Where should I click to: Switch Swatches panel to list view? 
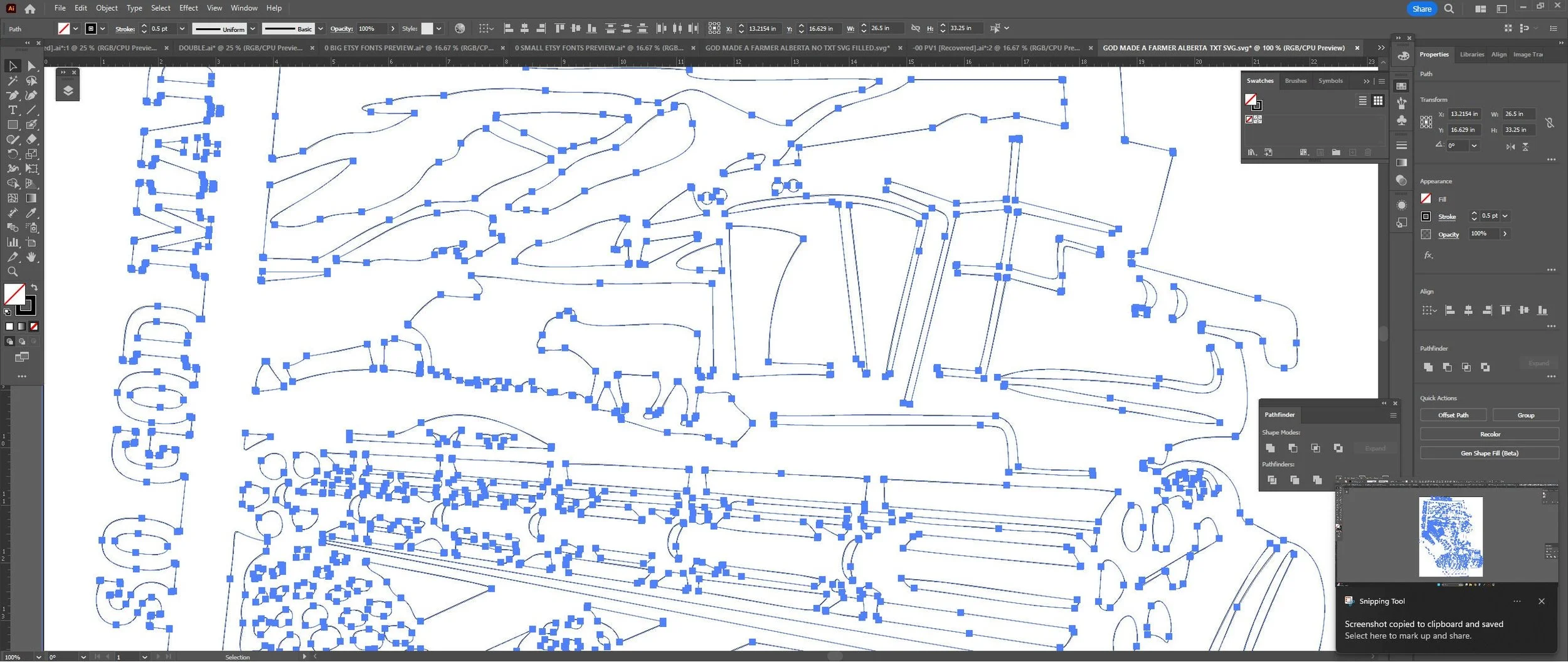click(x=1362, y=100)
